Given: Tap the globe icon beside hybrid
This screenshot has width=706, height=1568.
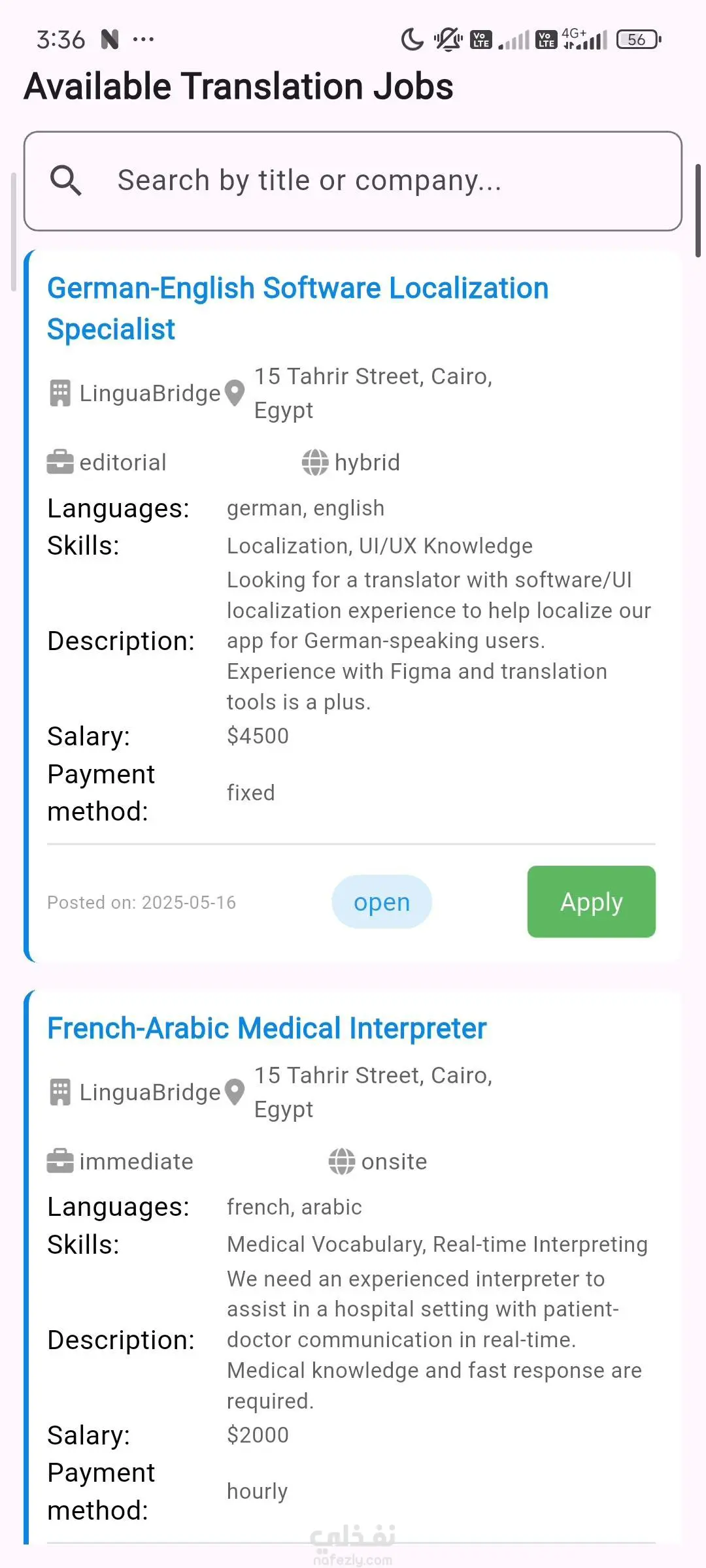Looking at the screenshot, I should pos(315,463).
